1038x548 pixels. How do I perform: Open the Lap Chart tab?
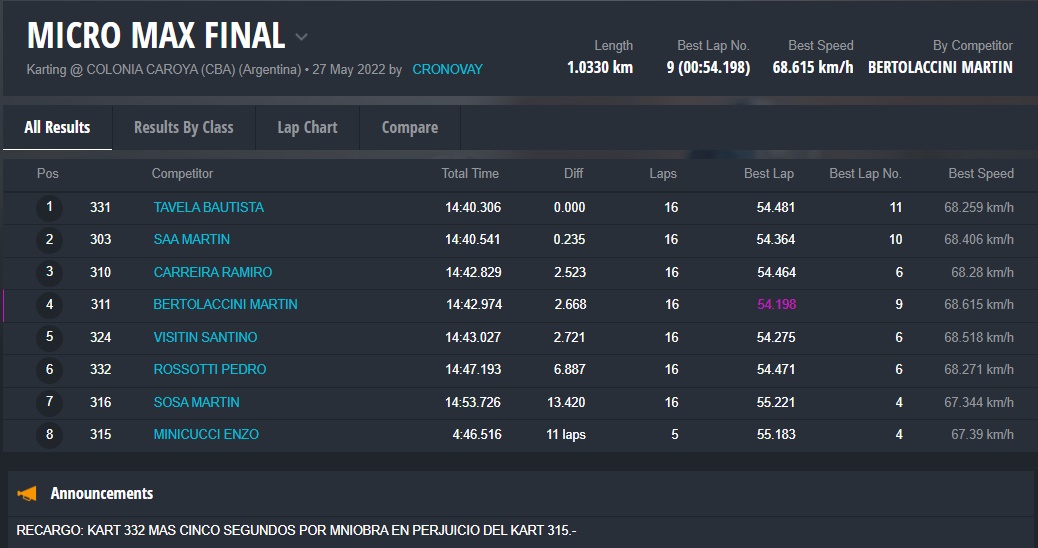[x=307, y=127]
